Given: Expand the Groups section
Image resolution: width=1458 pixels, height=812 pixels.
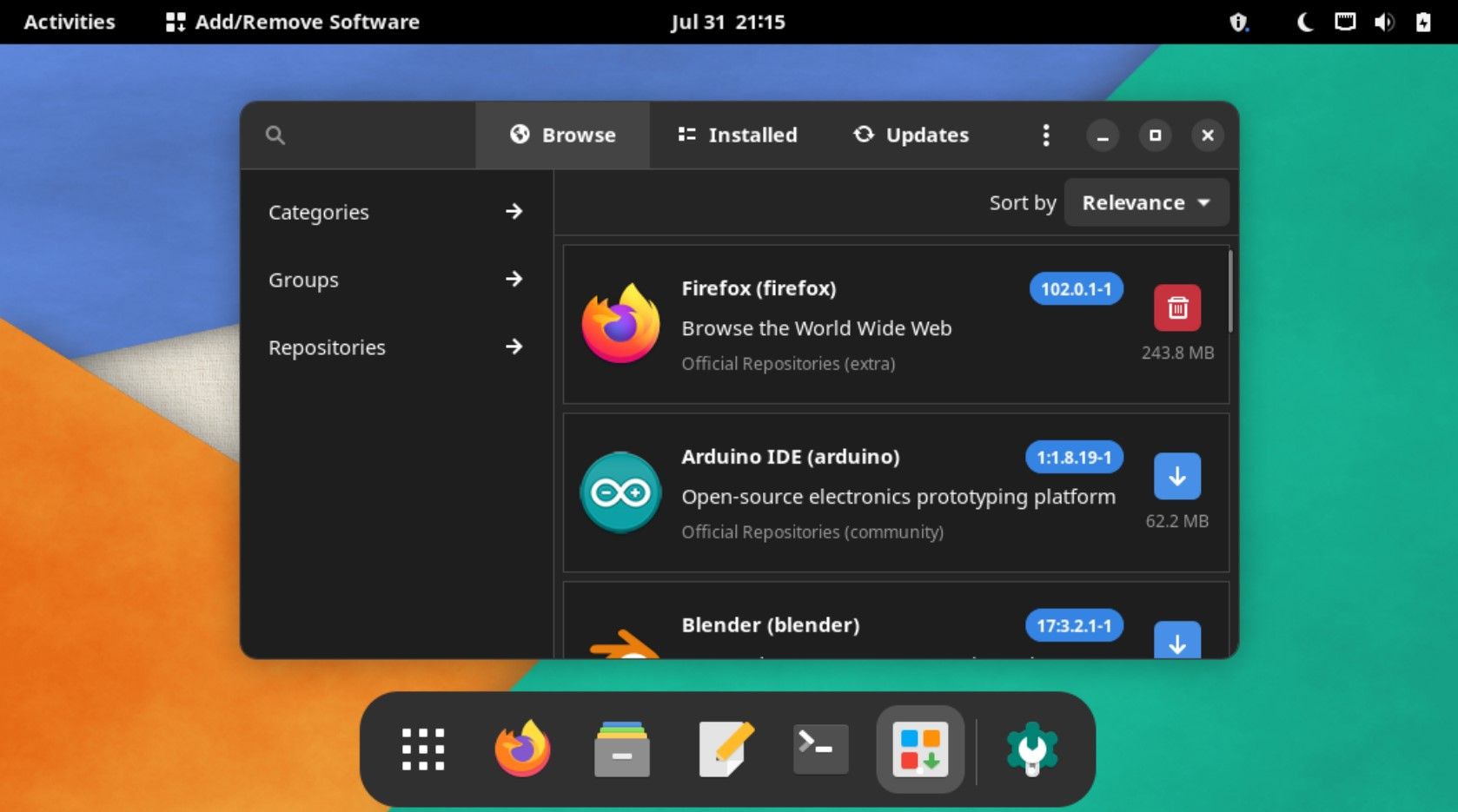Looking at the screenshot, I should coord(396,280).
